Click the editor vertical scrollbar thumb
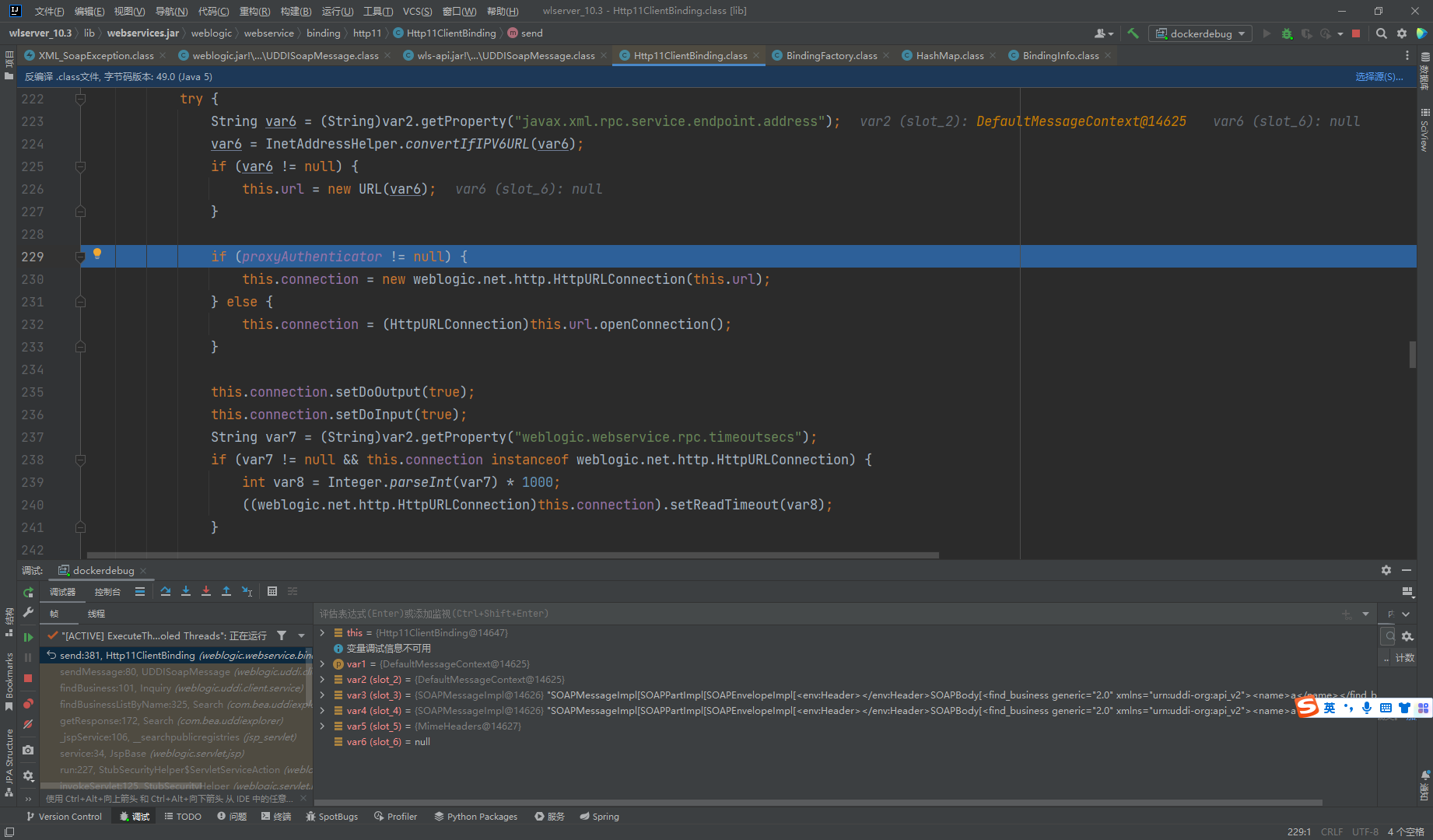1433x840 pixels. (1412, 354)
